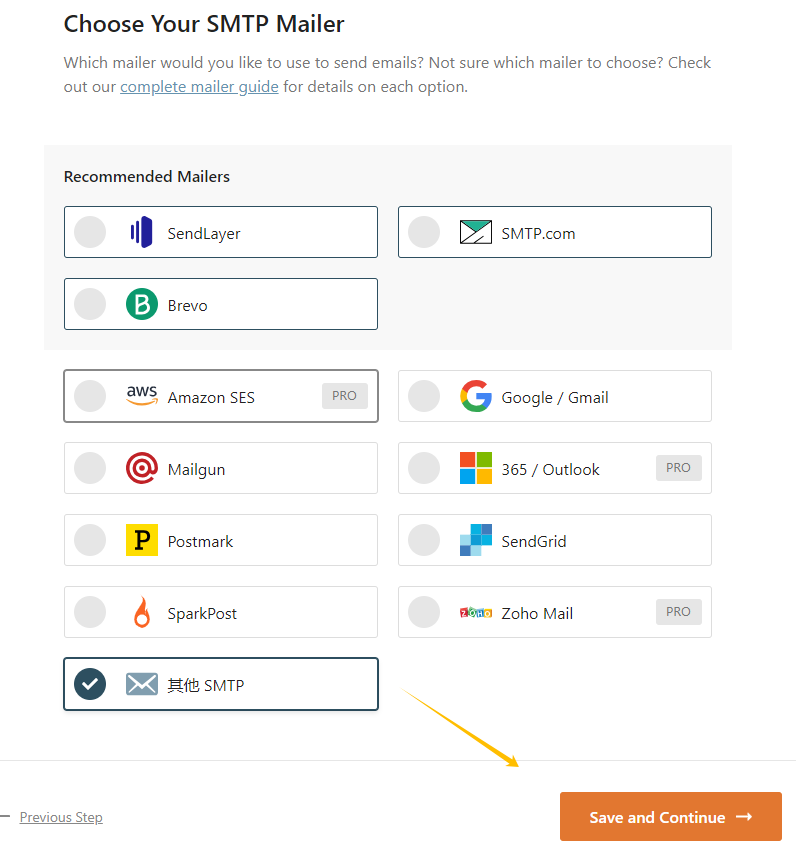Click the green Brevo logo icon
The width and height of the screenshot is (796, 860).
click(x=141, y=304)
